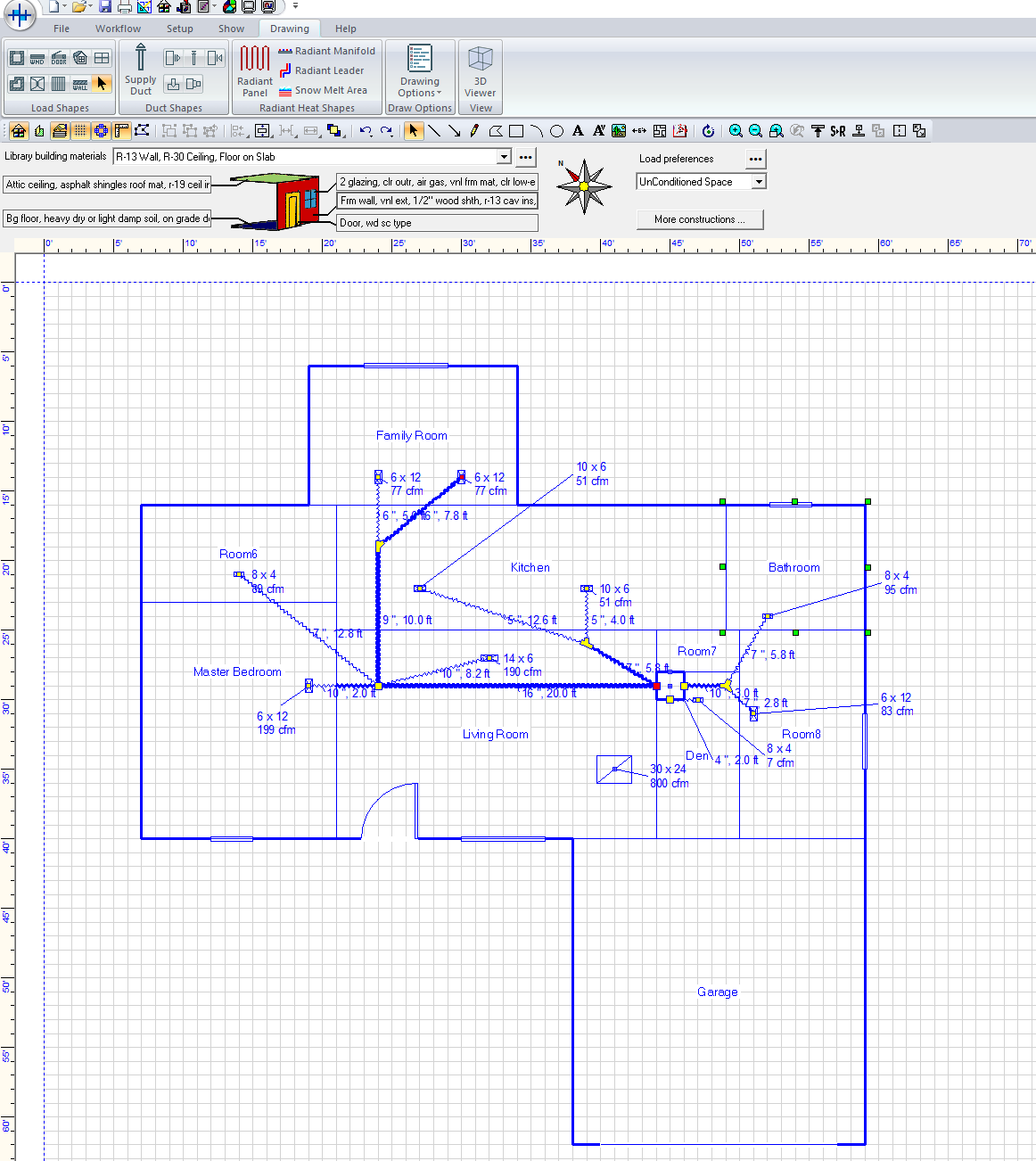Click the Save icon in quick access toolbar

pyautogui.click(x=105, y=7)
